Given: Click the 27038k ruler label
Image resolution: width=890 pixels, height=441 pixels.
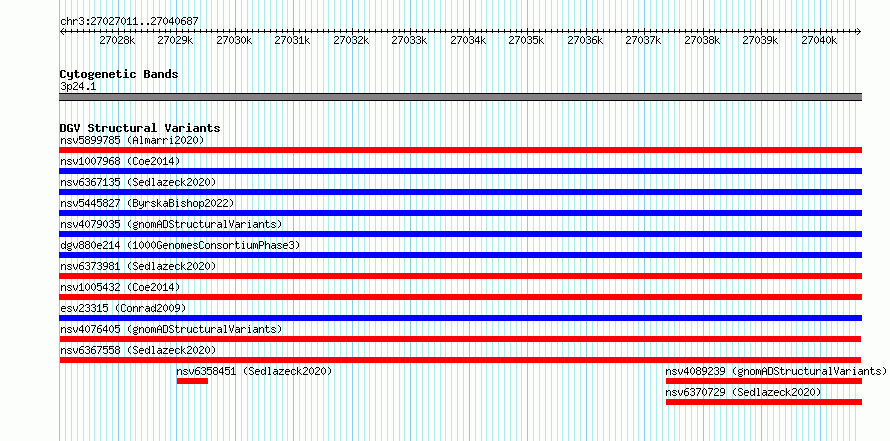Looking at the screenshot, I should click(702, 40).
